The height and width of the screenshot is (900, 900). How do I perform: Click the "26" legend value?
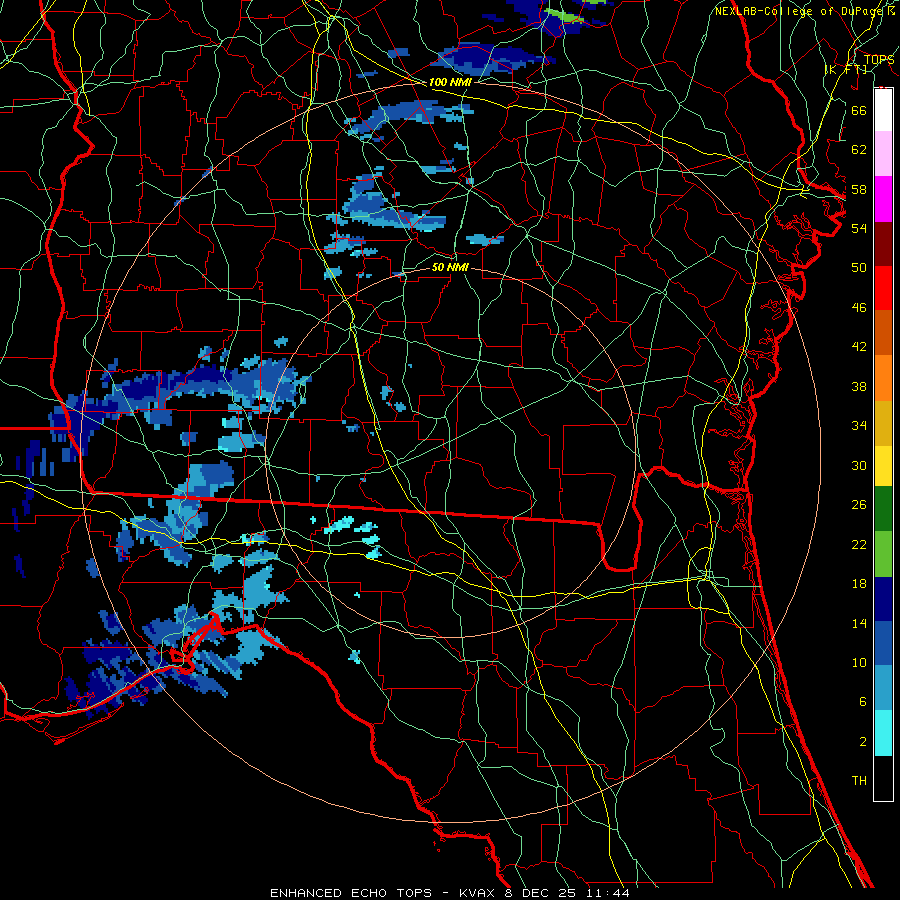click(859, 505)
